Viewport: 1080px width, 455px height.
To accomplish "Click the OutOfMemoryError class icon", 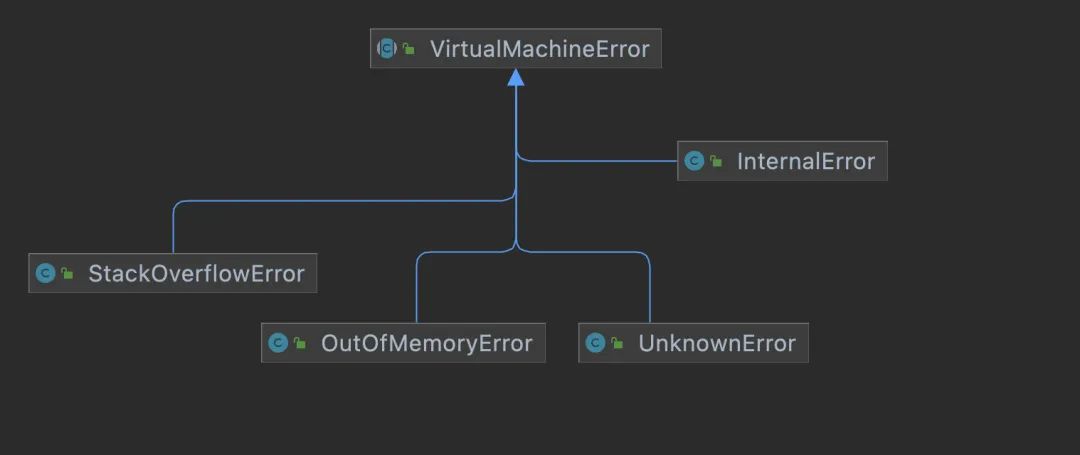I will (278, 344).
